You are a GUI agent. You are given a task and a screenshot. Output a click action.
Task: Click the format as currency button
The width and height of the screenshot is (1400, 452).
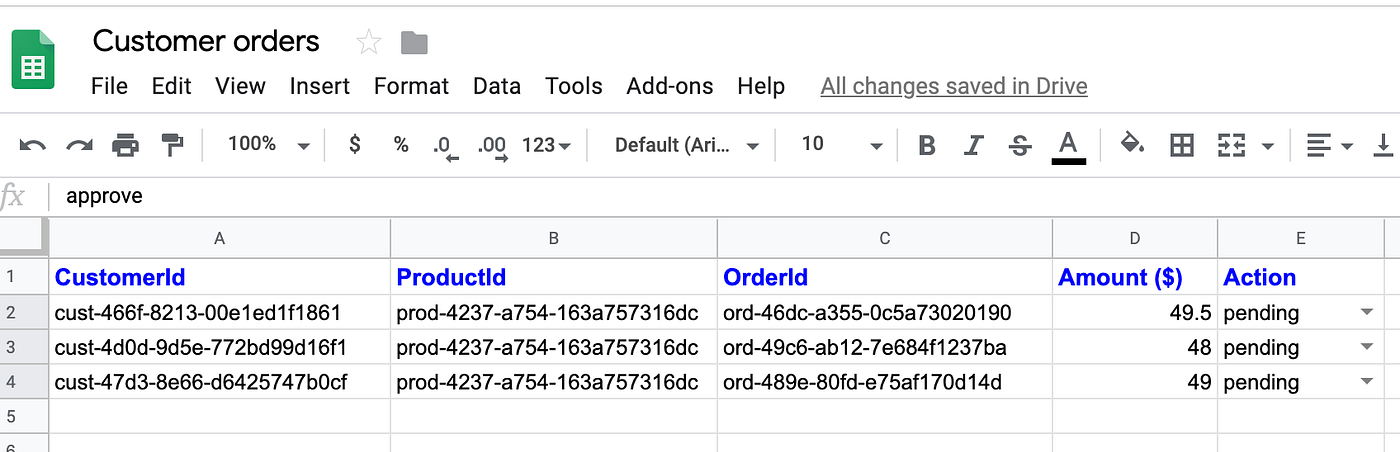click(354, 145)
